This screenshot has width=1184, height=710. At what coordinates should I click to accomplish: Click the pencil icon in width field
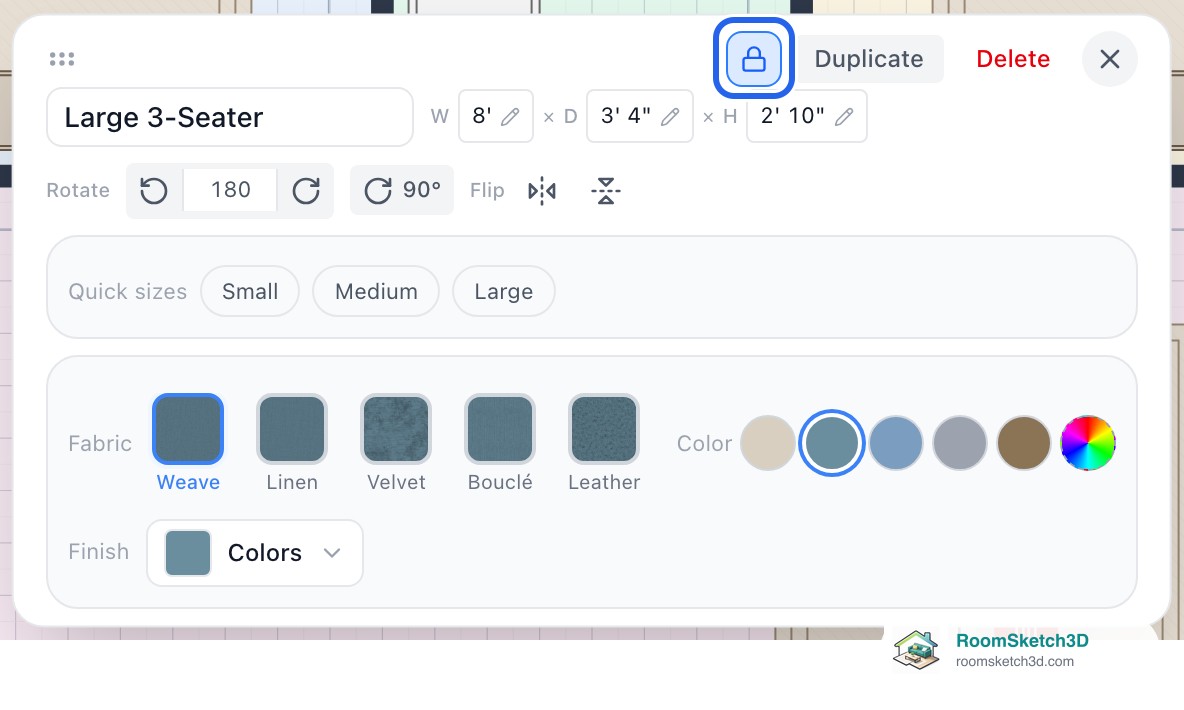[x=510, y=116]
